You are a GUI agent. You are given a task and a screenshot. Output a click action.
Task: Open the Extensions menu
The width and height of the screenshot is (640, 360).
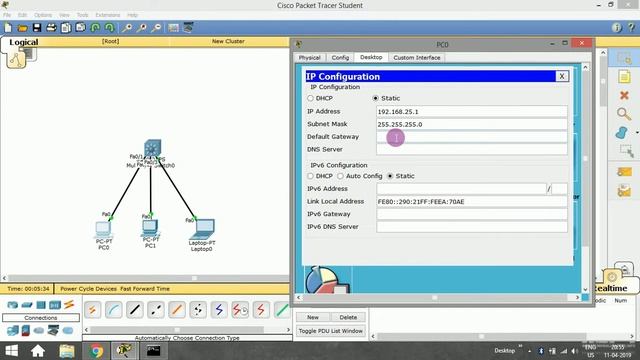[108, 15]
